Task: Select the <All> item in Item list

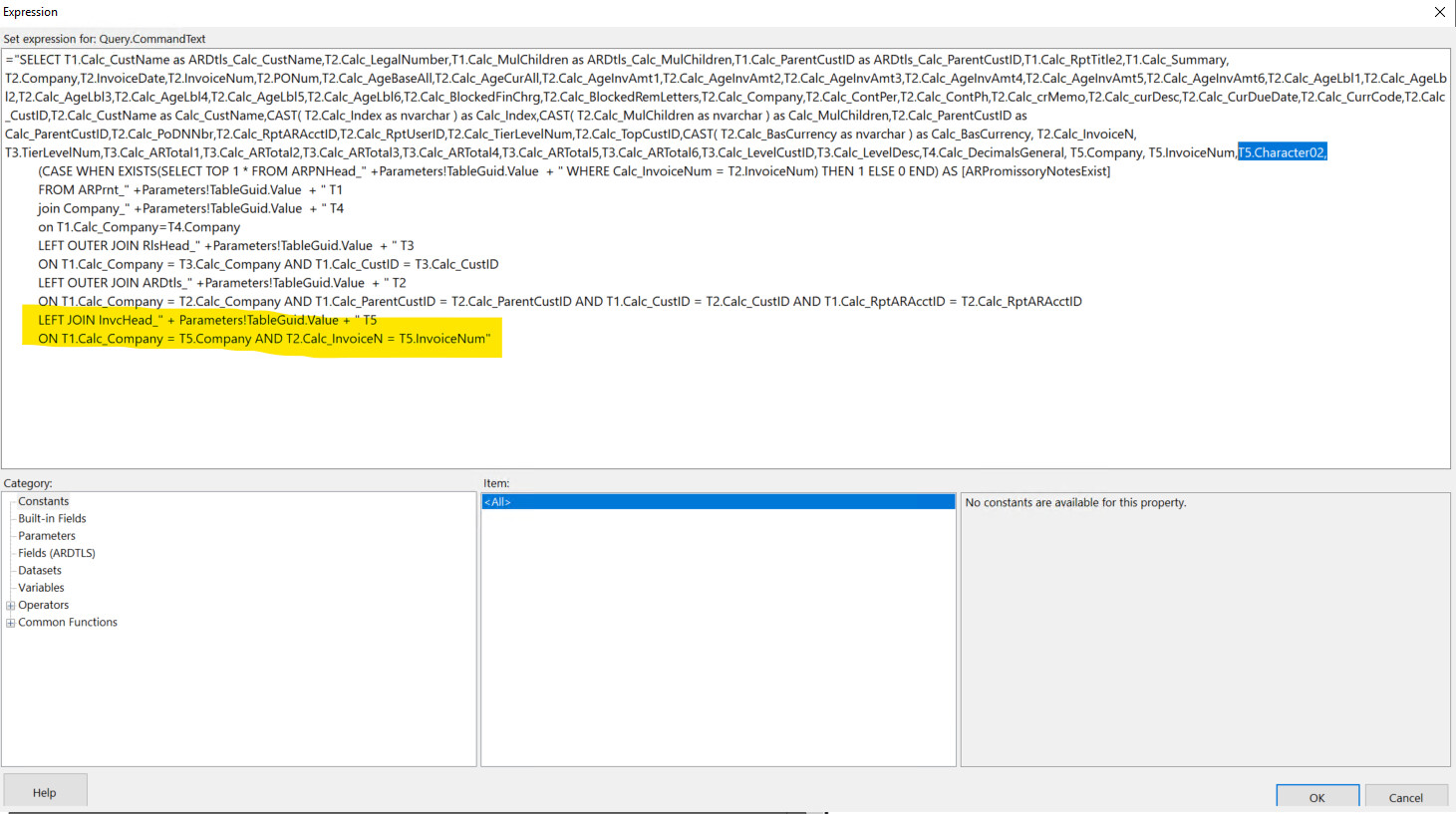Action: 718,502
